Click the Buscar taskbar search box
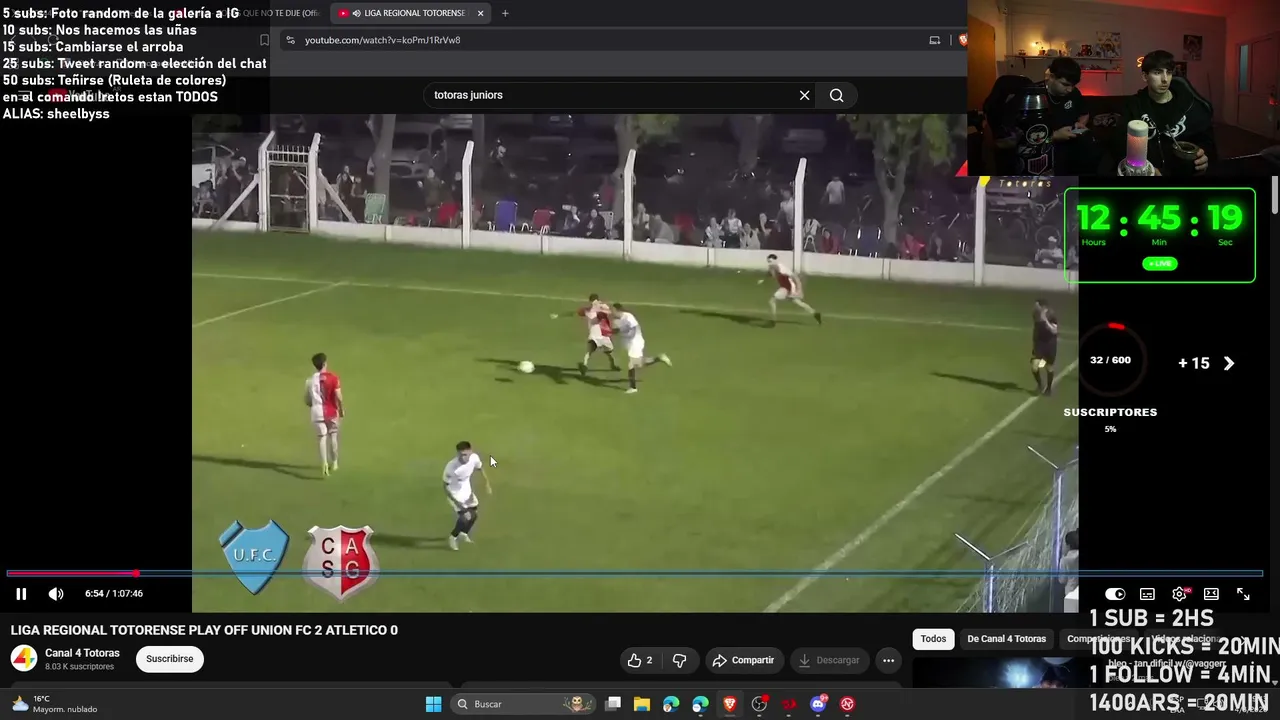Screen dimensions: 1280x720 pos(523,704)
